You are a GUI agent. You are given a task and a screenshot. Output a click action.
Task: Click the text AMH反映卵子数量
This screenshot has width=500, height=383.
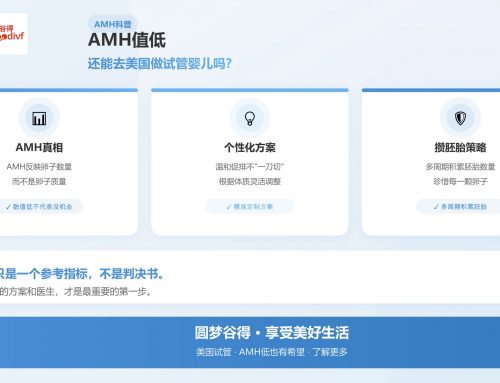point(39,167)
